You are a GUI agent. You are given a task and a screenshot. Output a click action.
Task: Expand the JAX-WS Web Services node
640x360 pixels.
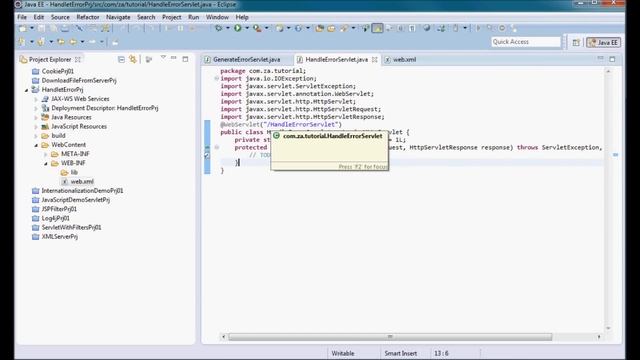pos(36,99)
